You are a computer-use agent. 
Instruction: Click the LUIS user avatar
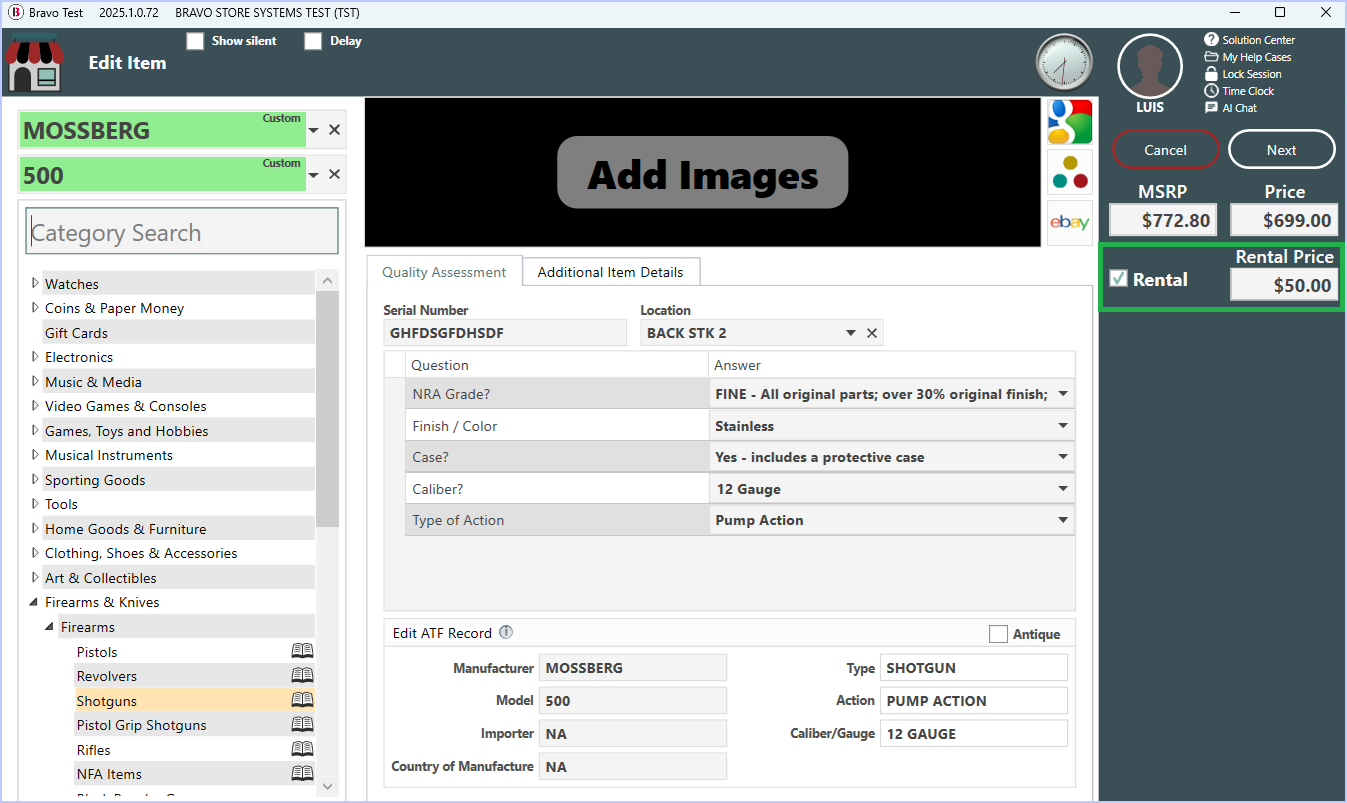pyautogui.click(x=1150, y=67)
